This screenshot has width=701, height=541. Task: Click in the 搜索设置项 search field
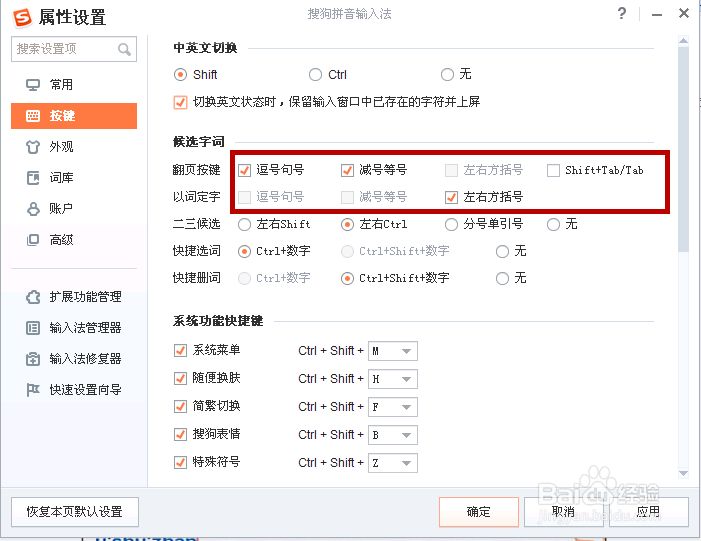pyautogui.click(x=63, y=49)
